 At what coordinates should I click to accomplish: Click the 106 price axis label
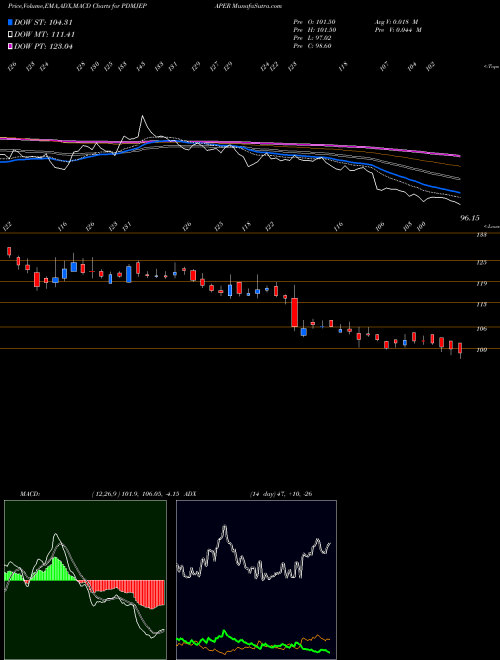point(481,329)
